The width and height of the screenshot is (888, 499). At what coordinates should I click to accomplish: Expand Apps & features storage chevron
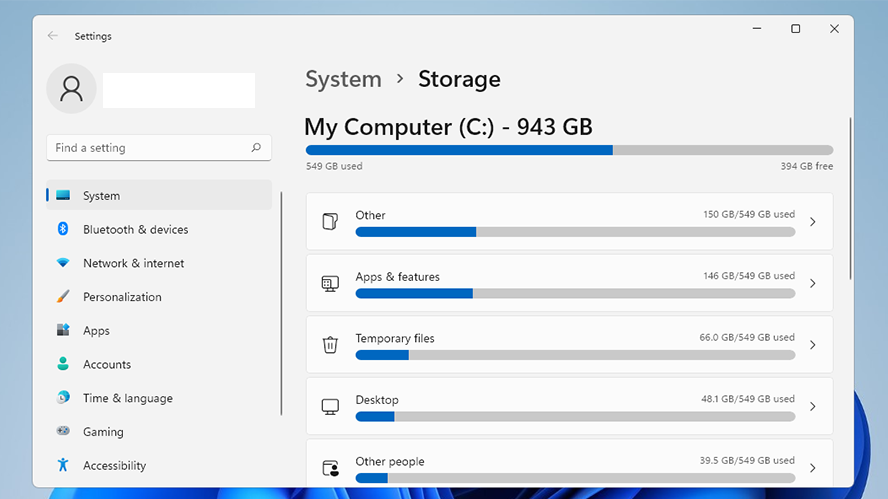tap(812, 284)
